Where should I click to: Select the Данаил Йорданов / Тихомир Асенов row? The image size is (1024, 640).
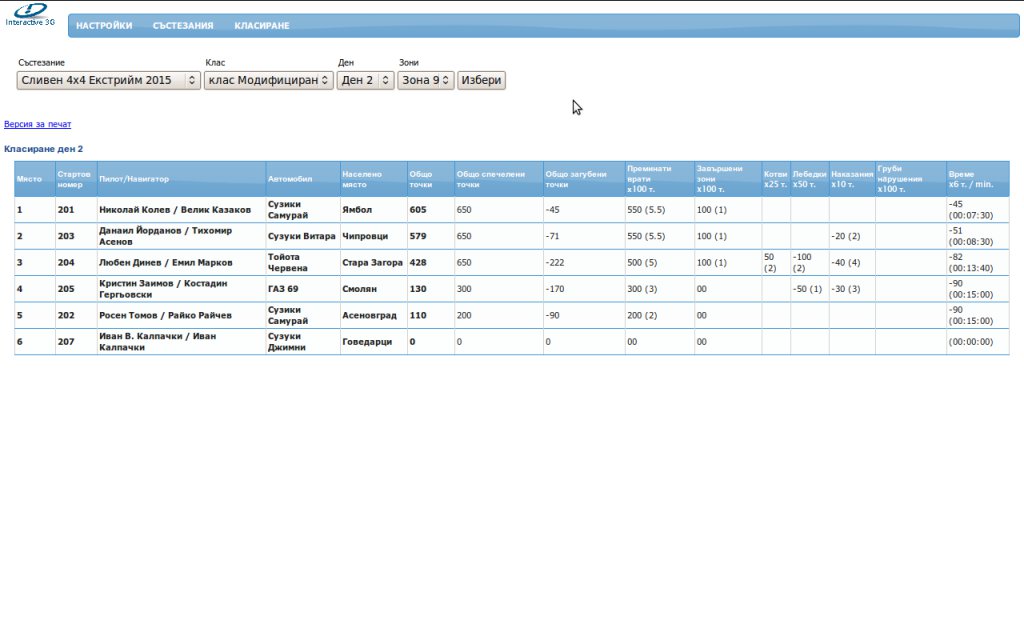click(x=174, y=236)
